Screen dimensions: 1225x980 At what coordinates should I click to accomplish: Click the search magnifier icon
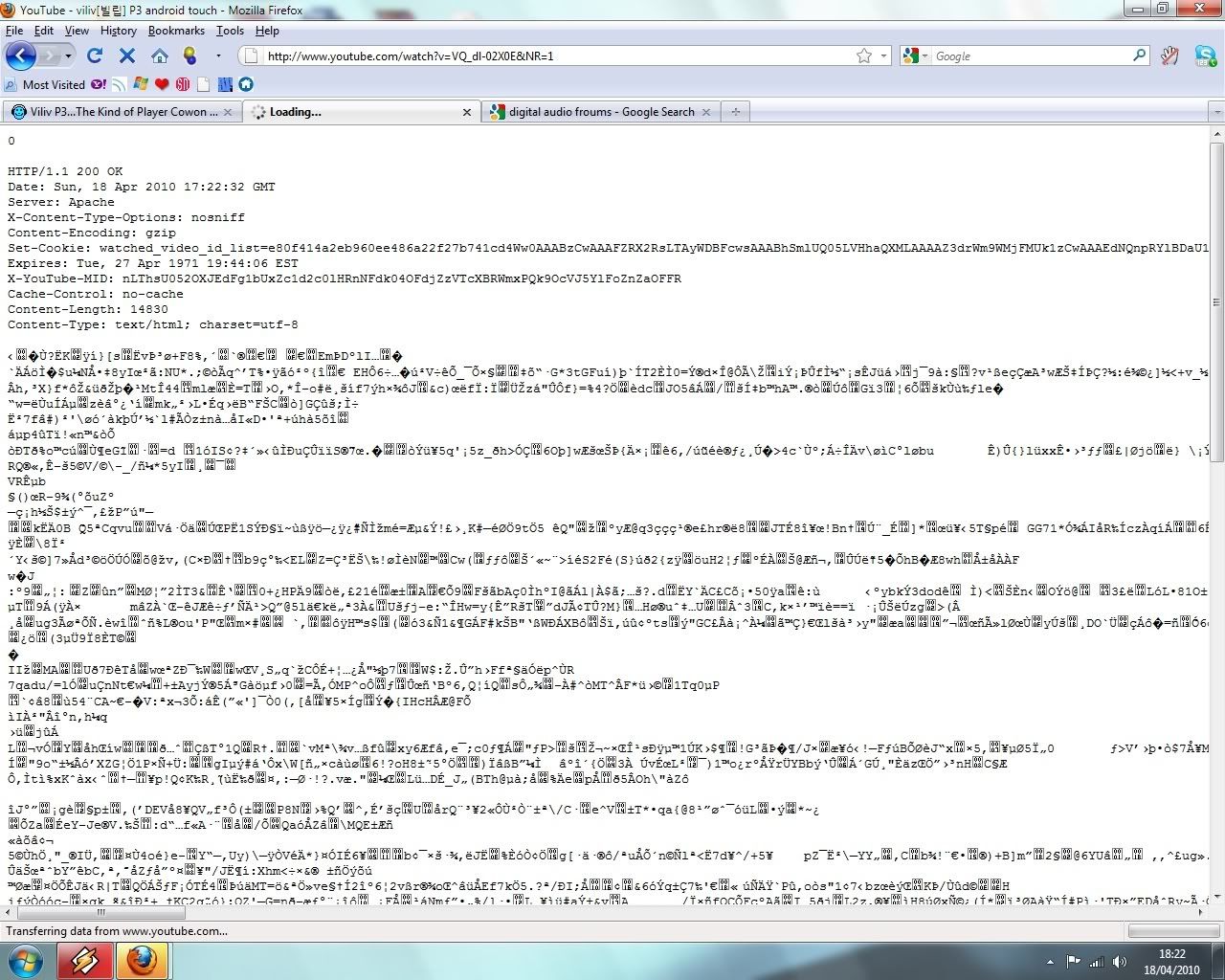[x=1140, y=56]
